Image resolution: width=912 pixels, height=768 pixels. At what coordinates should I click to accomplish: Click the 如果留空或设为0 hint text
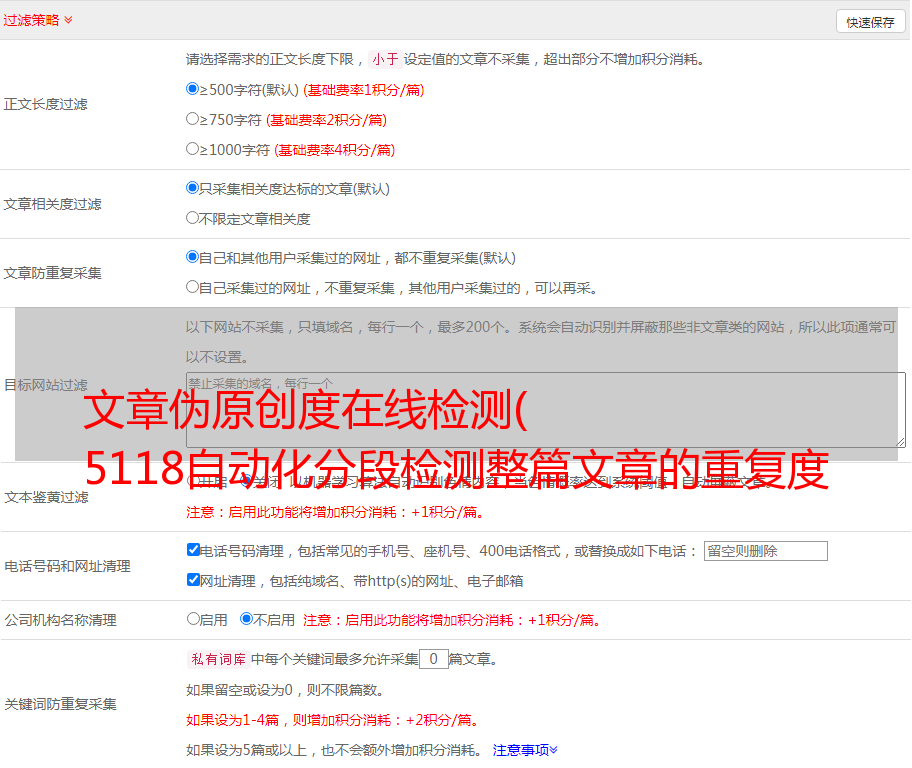tap(285, 690)
